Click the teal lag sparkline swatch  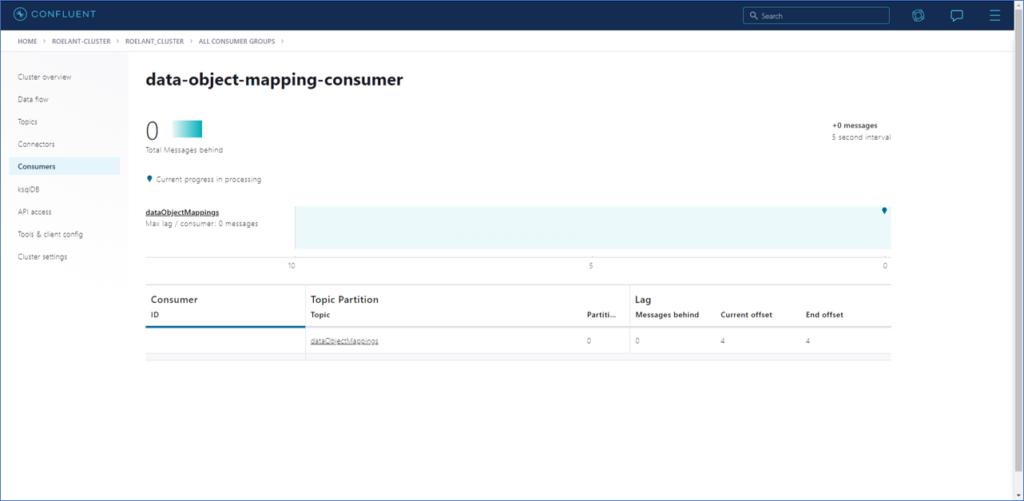click(x=187, y=128)
